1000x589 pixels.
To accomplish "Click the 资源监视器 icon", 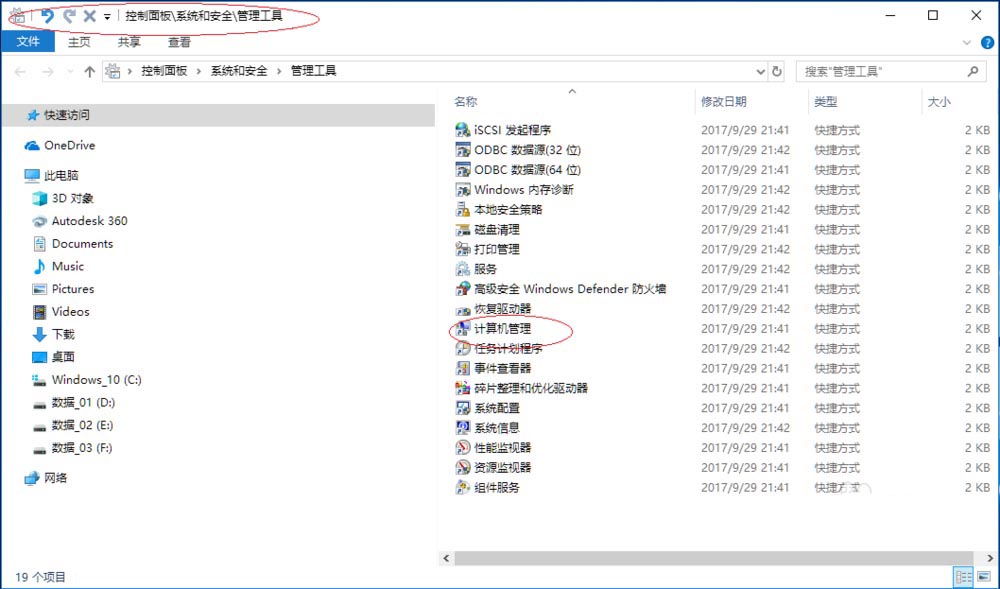I will click(x=462, y=467).
